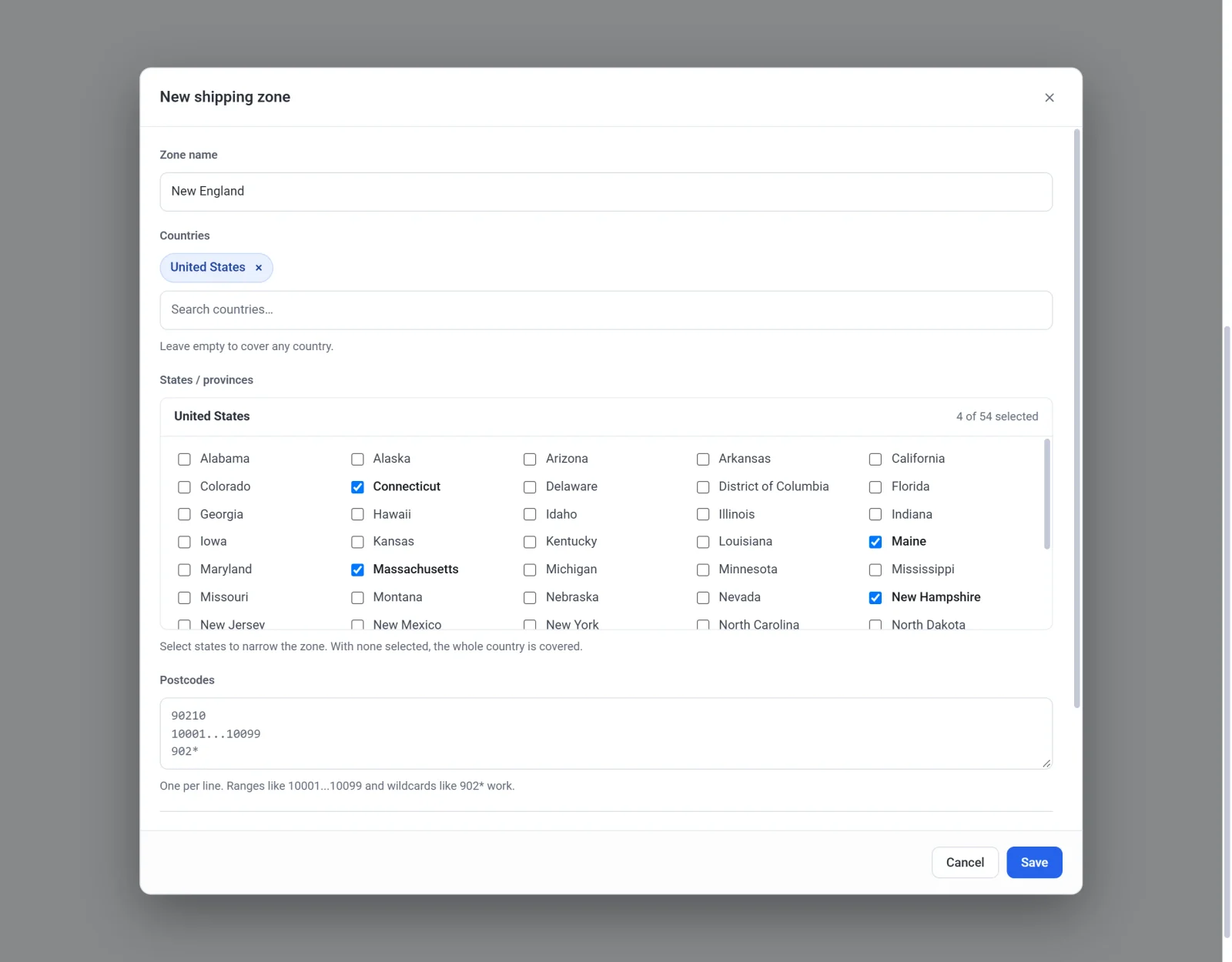Check the Maryland checkbox
Viewport: 1232px width, 962px height.
(184, 570)
